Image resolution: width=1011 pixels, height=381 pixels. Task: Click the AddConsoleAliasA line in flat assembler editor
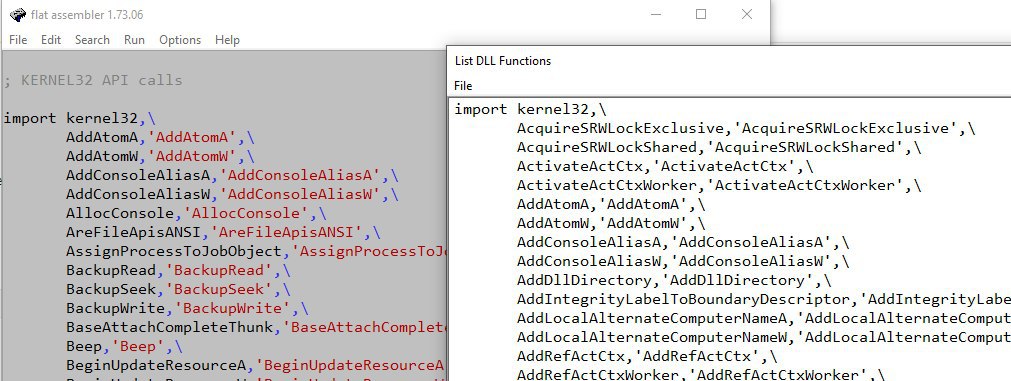pyautogui.click(x=232, y=175)
